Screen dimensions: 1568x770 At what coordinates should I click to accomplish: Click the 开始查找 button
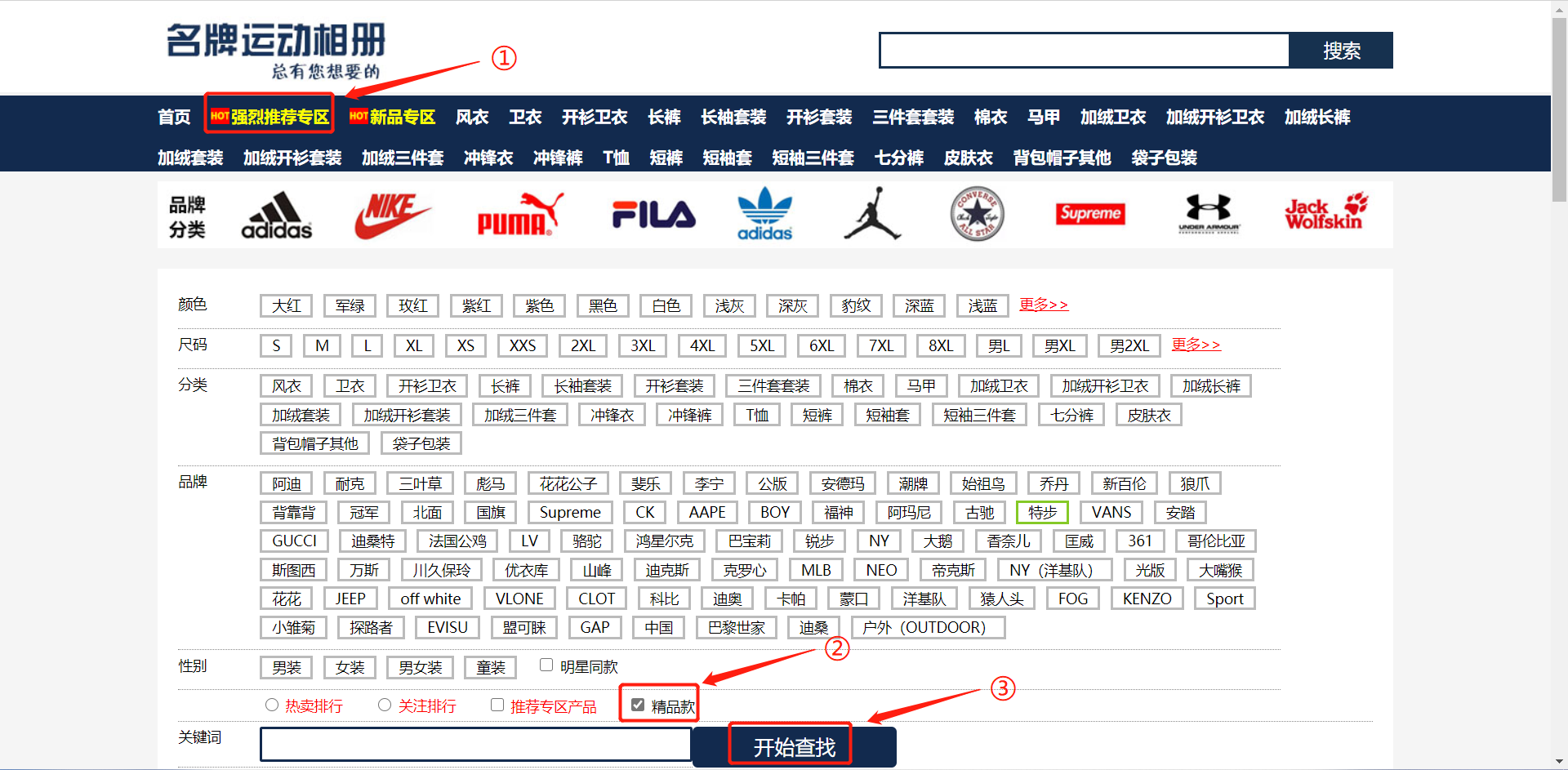click(794, 746)
